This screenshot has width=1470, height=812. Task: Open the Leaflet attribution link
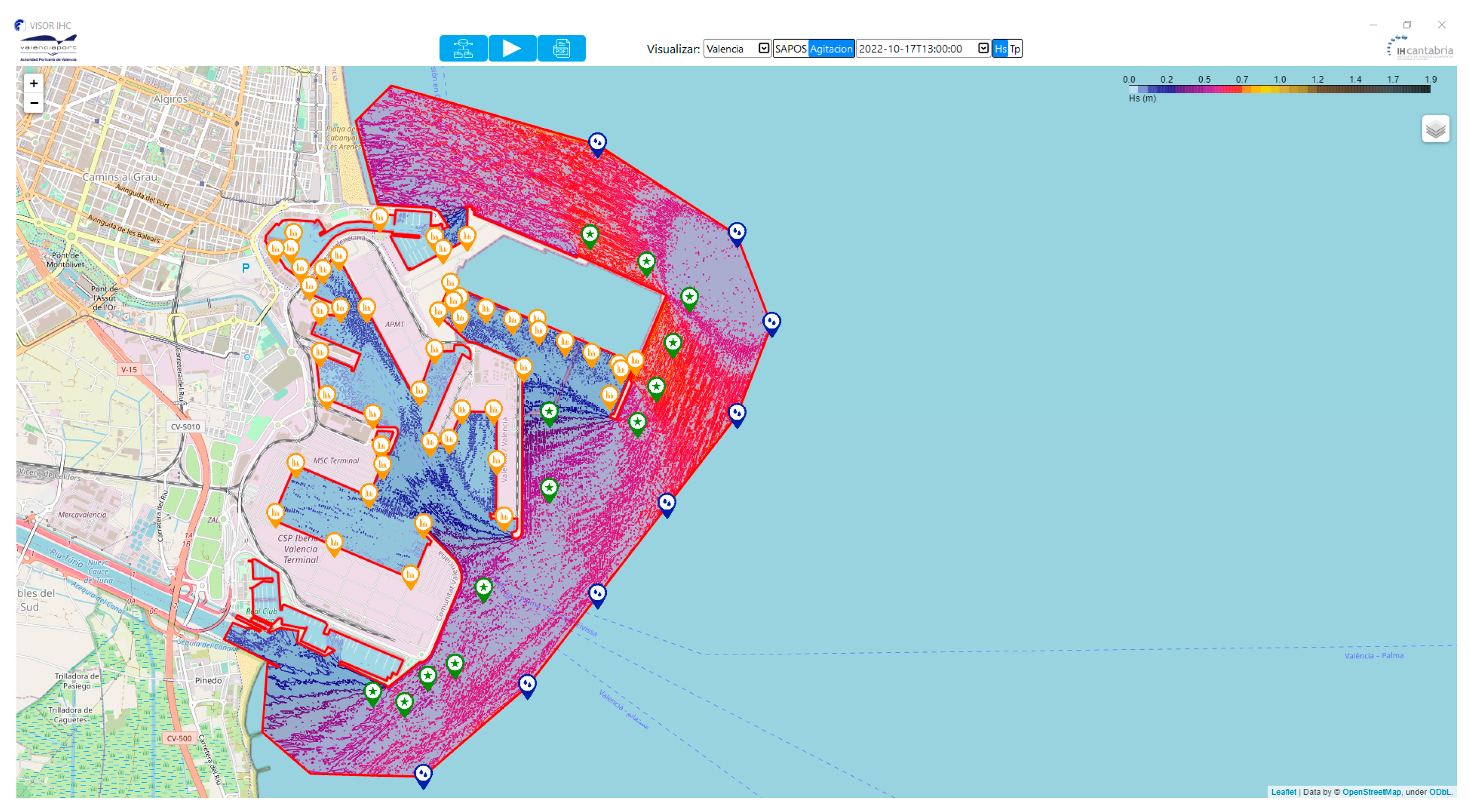(1283, 792)
